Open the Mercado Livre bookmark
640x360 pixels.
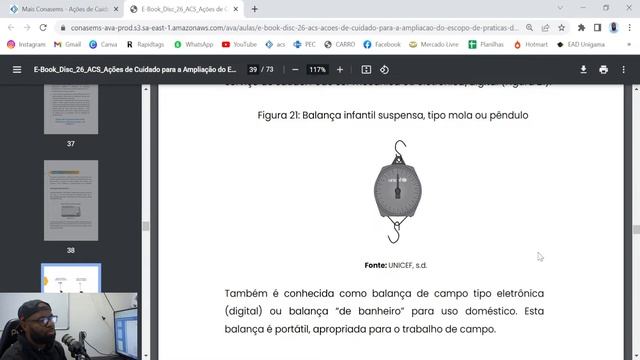tap(434, 44)
